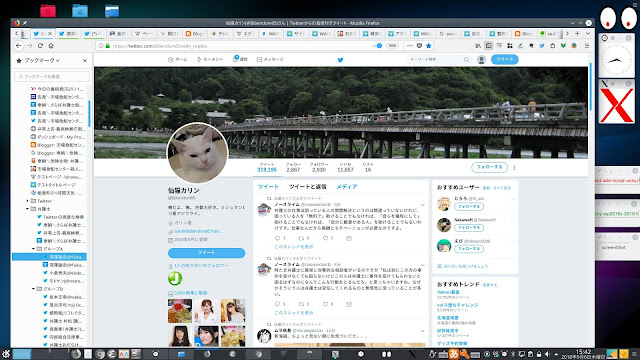Open メッセージ in Twitter navigation
640x360 pixels.
tap(270, 60)
